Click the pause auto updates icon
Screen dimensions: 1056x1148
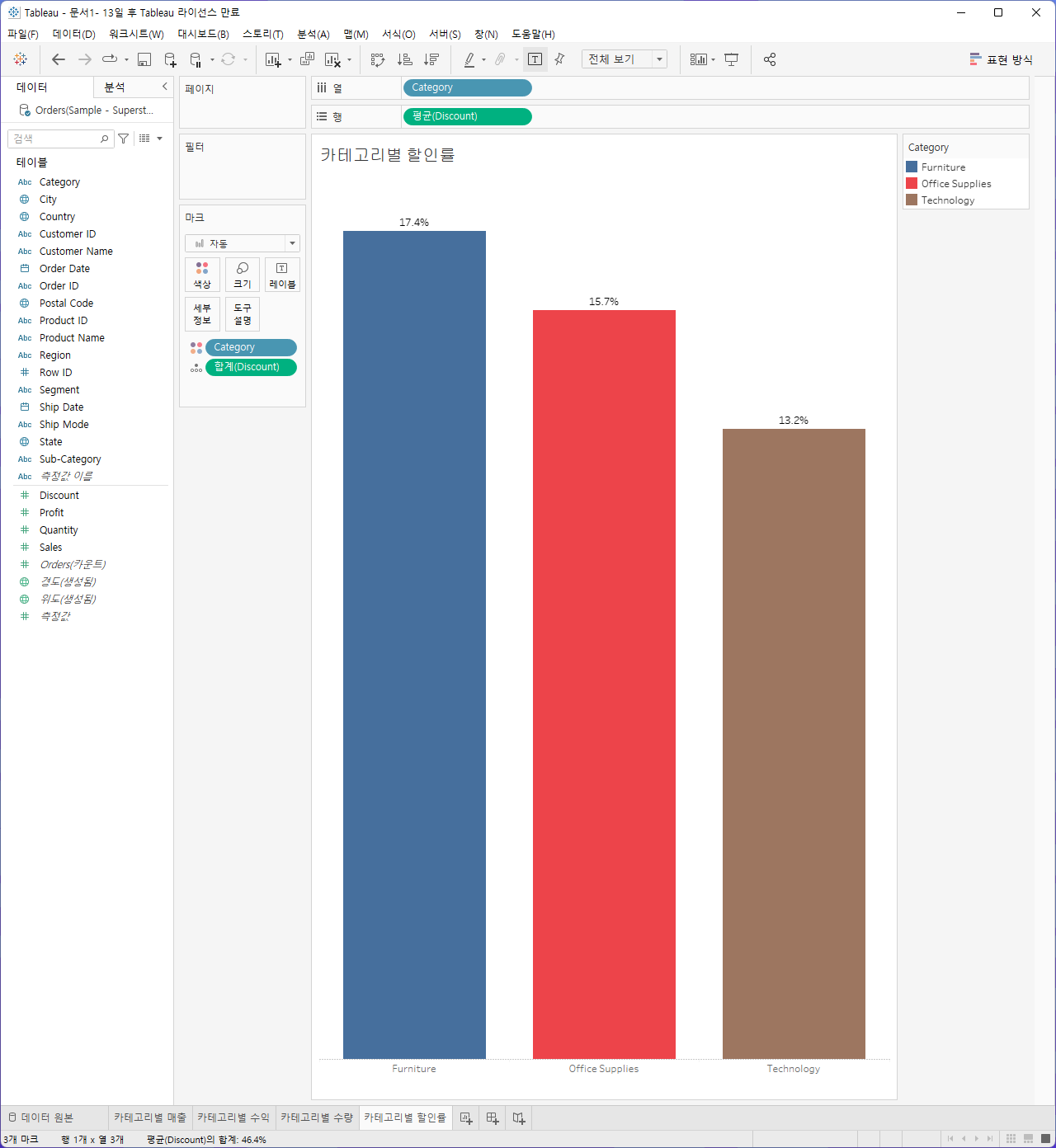pyautogui.click(x=196, y=59)
